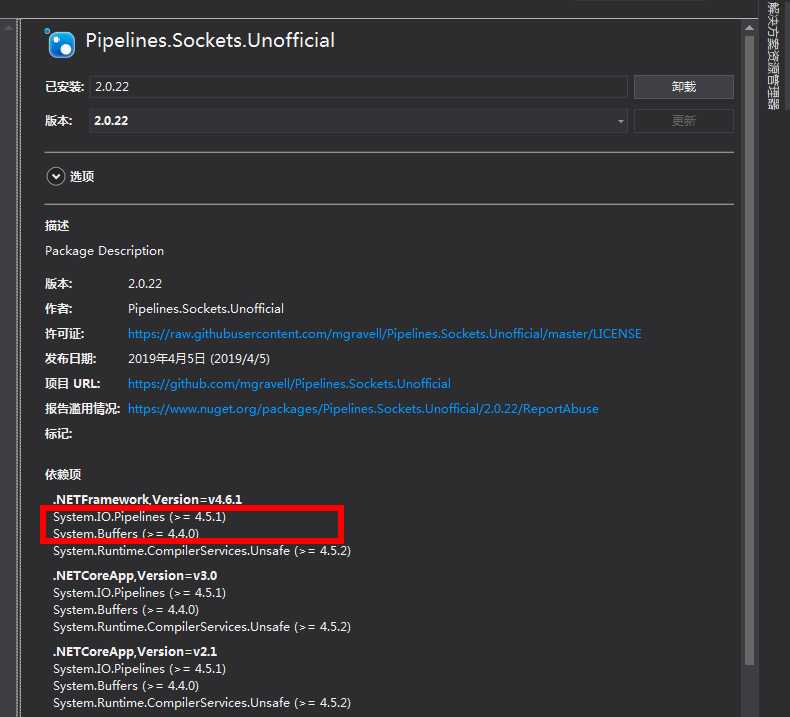
Task: Click System.Buffers under .NETFramework v4.6.1
Action: [126, 534]
